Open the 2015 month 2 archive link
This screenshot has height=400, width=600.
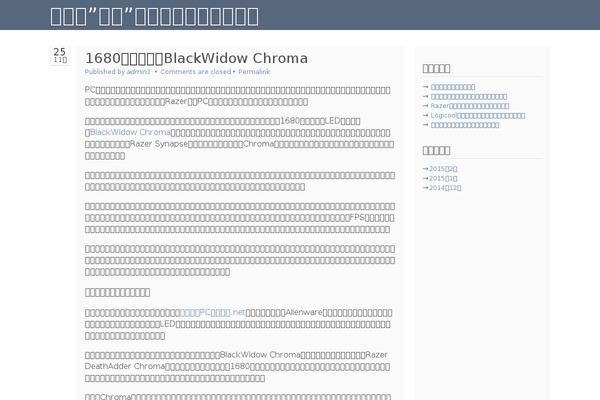pyautogui.click(x=443, y=169)
